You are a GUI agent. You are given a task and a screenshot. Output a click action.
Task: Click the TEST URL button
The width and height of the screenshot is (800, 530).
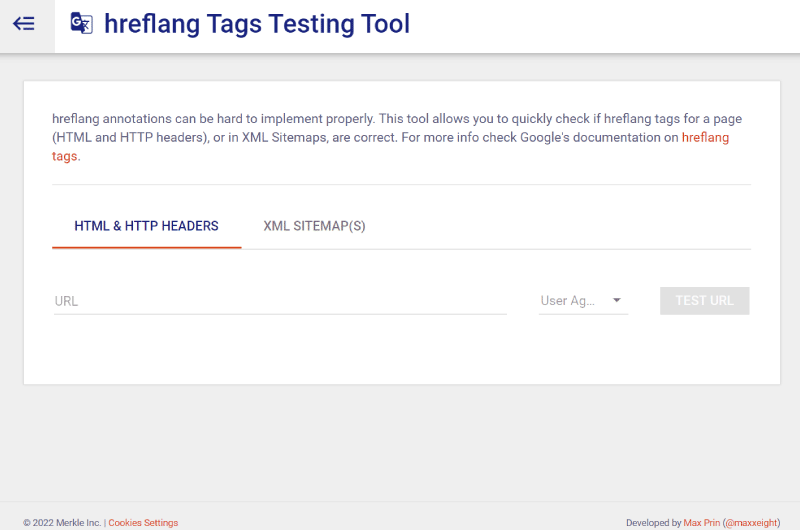(x=705, y=301)
